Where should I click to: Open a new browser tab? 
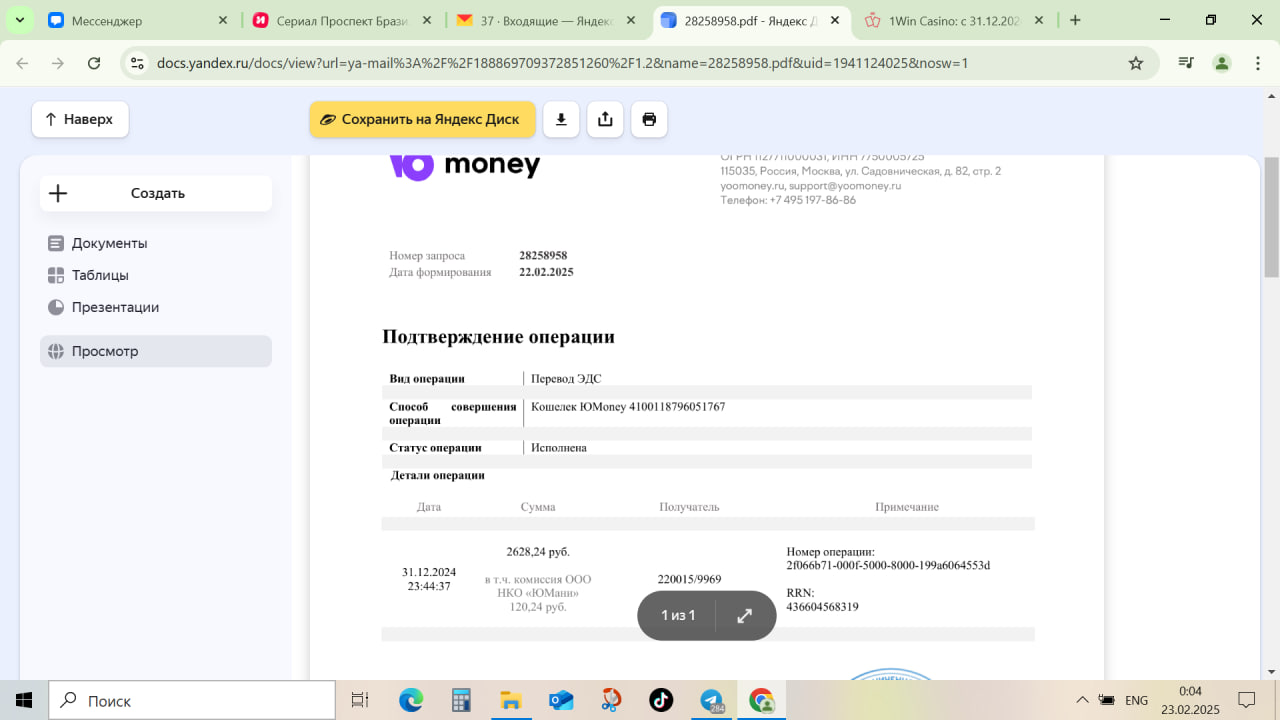tap(1075, 20)
